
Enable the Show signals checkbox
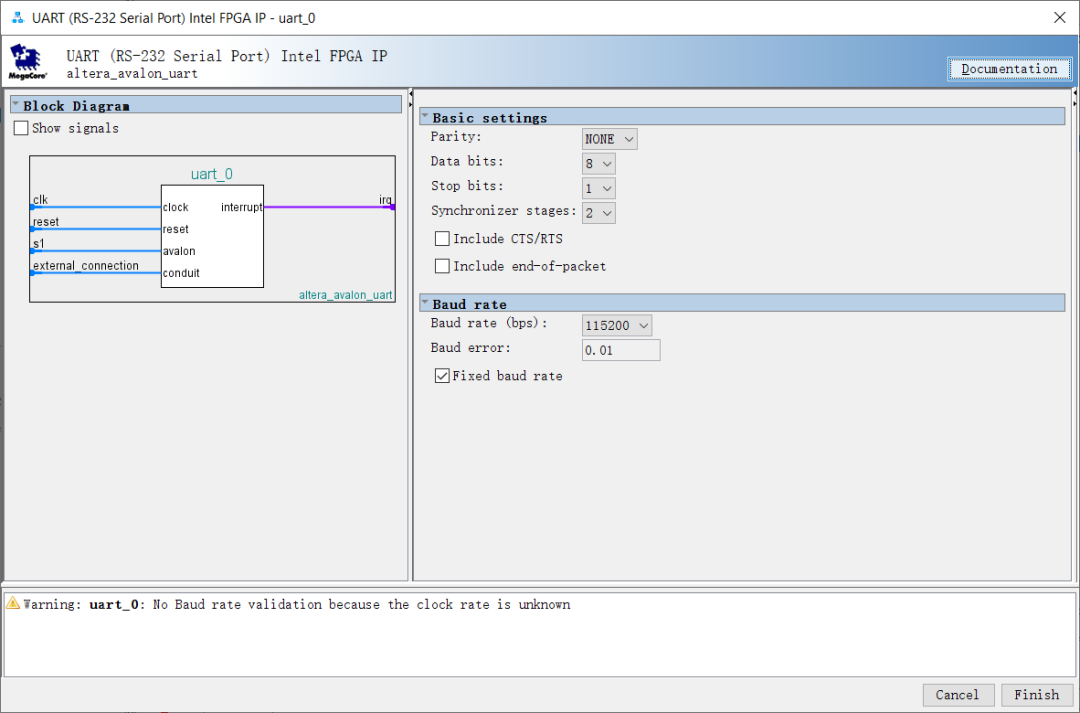point(21,128)
